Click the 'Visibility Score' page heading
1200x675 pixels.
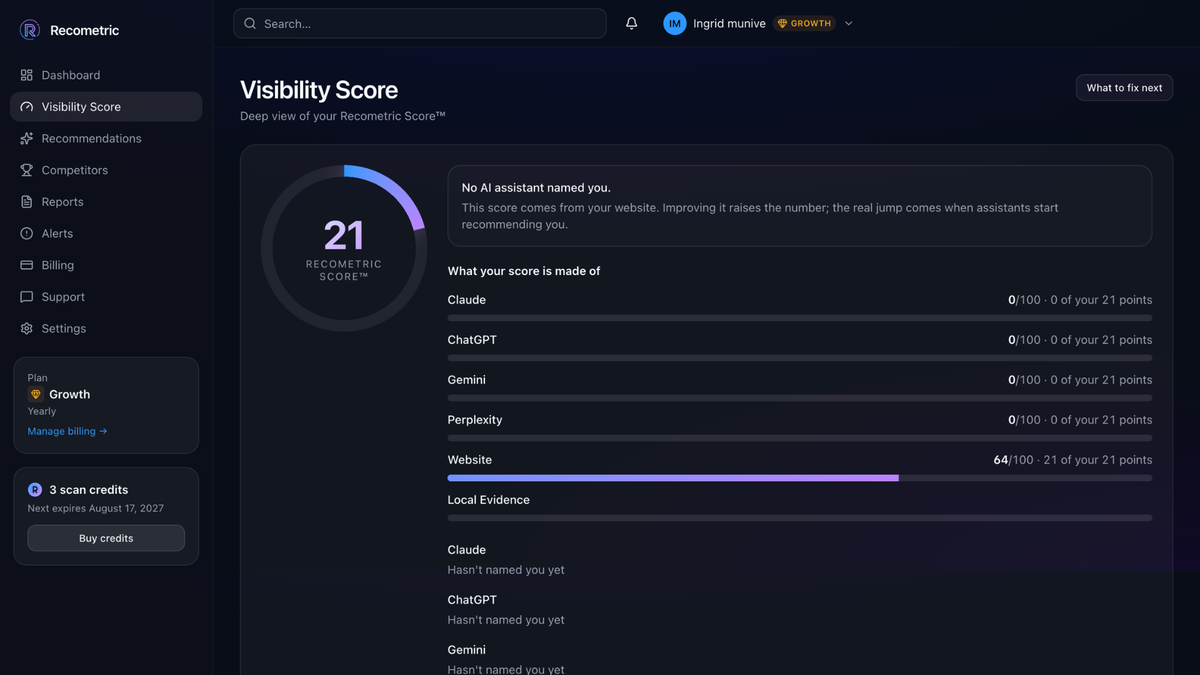pos(319,90)
